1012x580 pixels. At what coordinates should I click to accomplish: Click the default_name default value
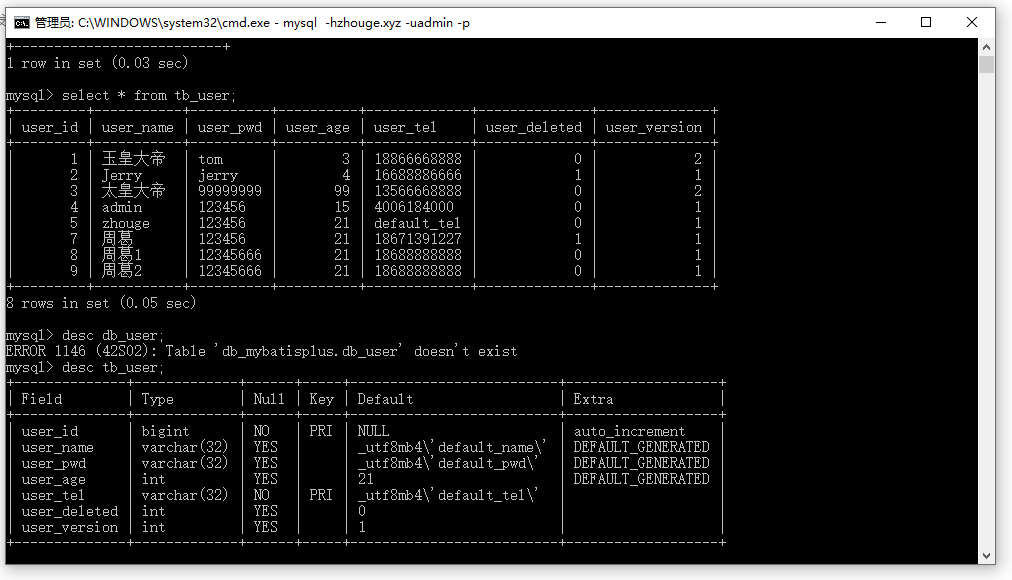tap(452, 447)
